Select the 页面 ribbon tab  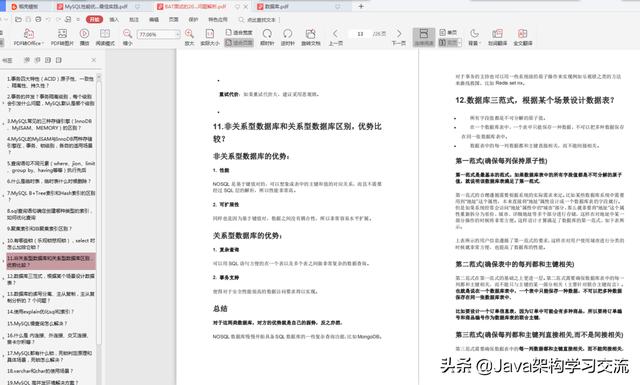pos(174,19)
